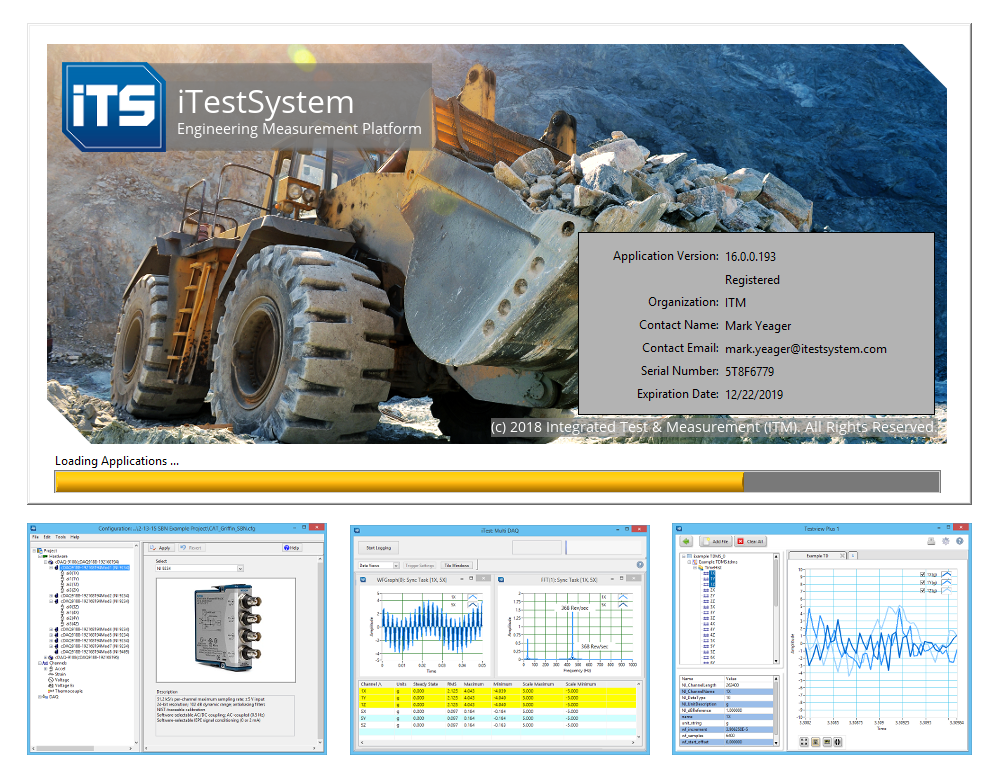Click the Start Logging button
Screen dimensions: 1000x780
[x=379, y=548]
